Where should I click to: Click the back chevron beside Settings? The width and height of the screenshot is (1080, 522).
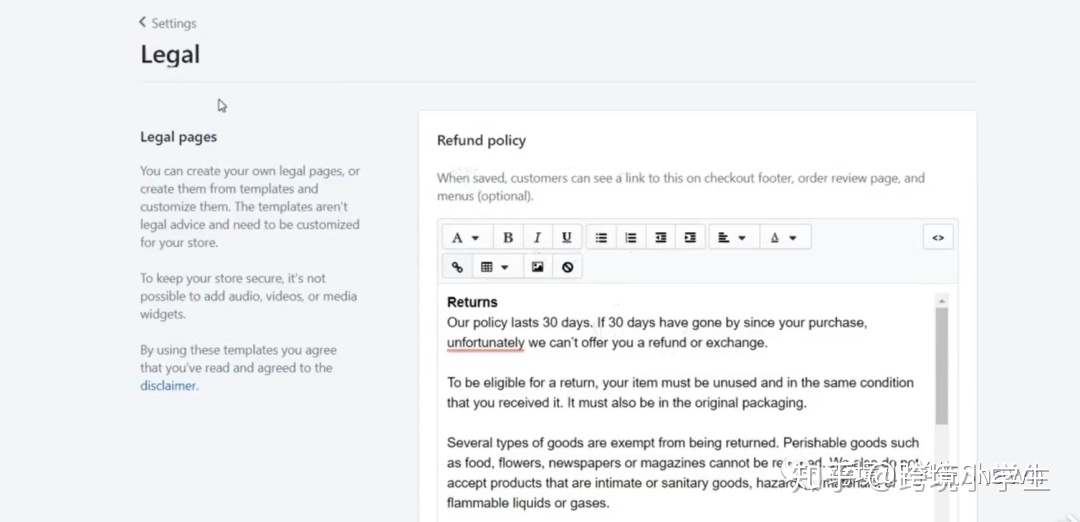(x=143, y=22)
